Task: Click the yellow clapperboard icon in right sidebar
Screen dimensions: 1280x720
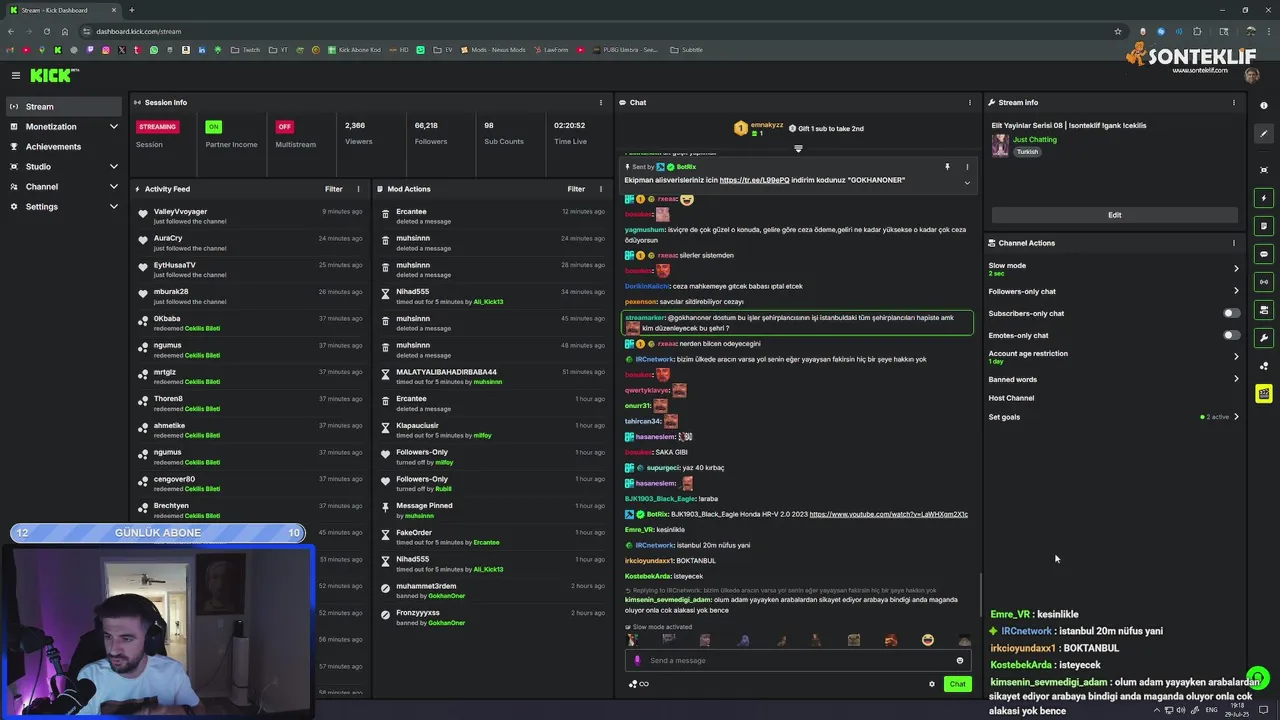Action: pyautogui.click(x=1264, y=394)
